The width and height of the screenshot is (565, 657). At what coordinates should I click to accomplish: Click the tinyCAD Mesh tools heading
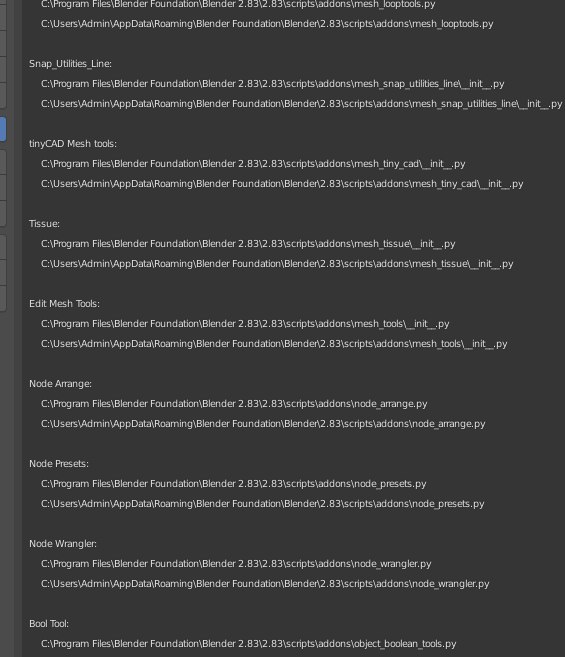73,144
